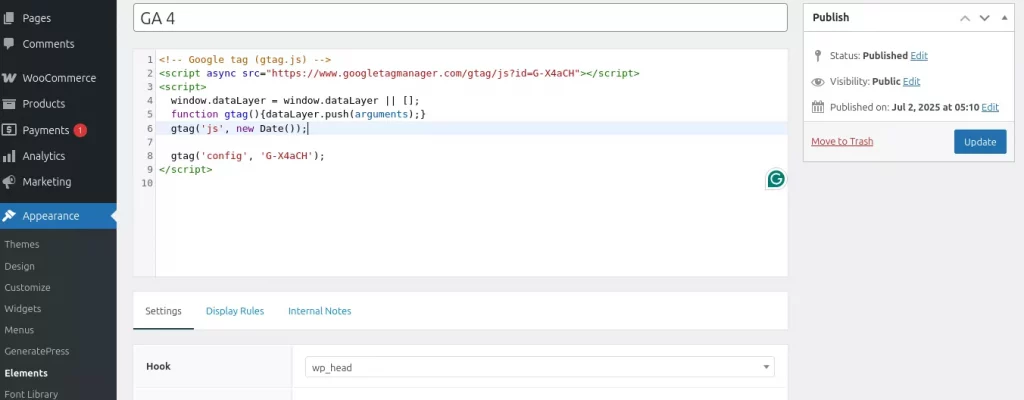Switch to the Display Rules tab
The height and width of the screenshot is (400, 1024).
[235, 311]
